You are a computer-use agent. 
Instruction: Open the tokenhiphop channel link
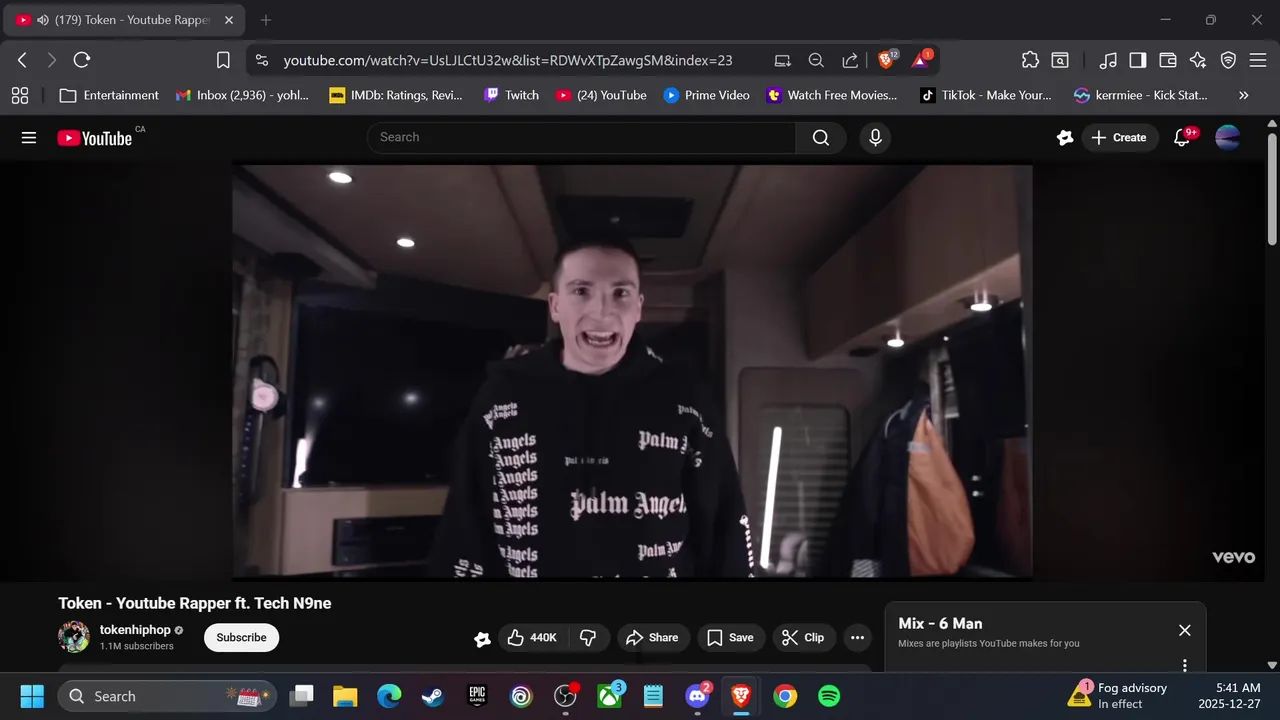coord(135,630)
